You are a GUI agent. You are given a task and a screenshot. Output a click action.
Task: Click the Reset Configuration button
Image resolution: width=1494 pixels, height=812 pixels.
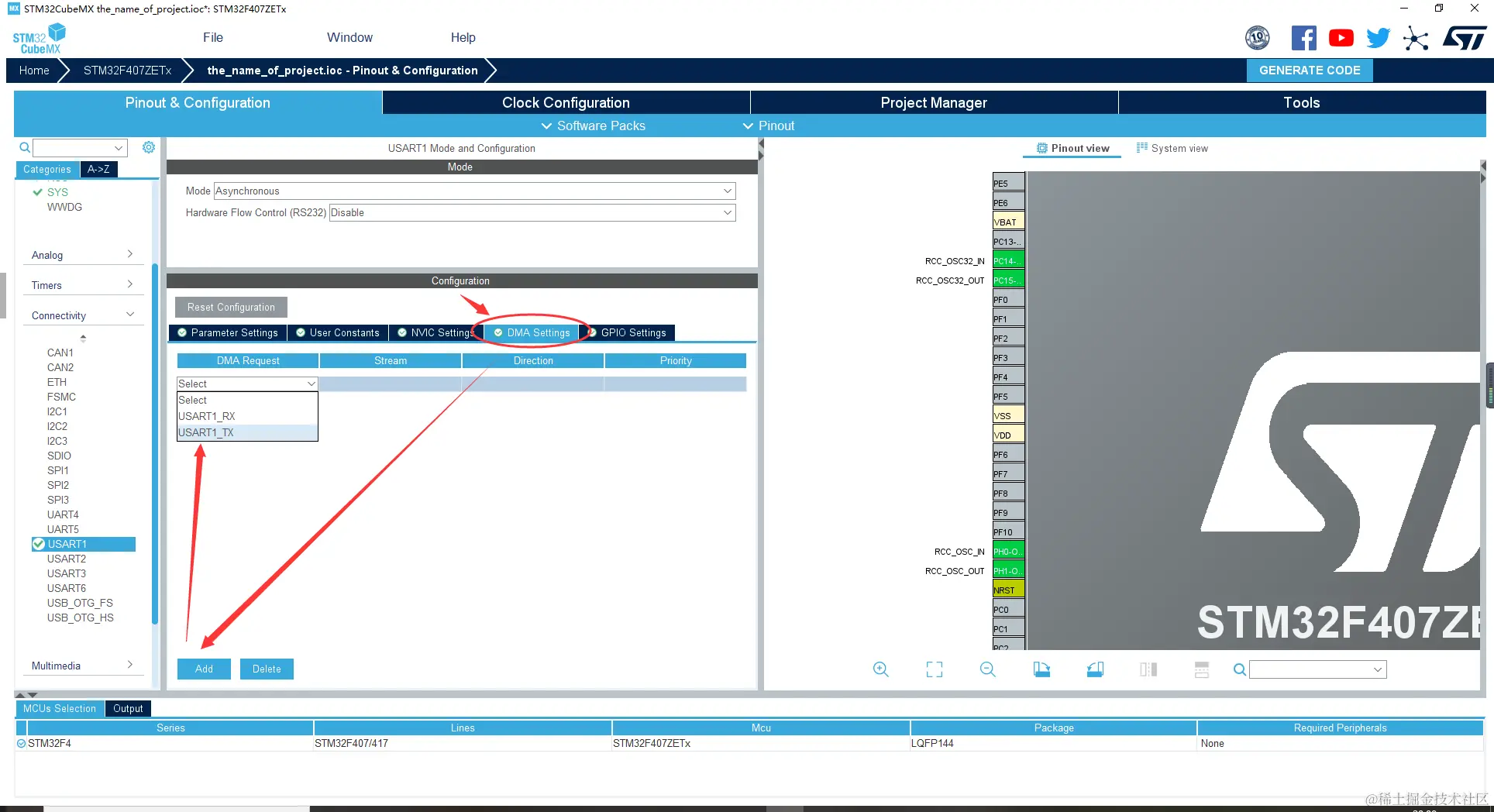(231, 307)
